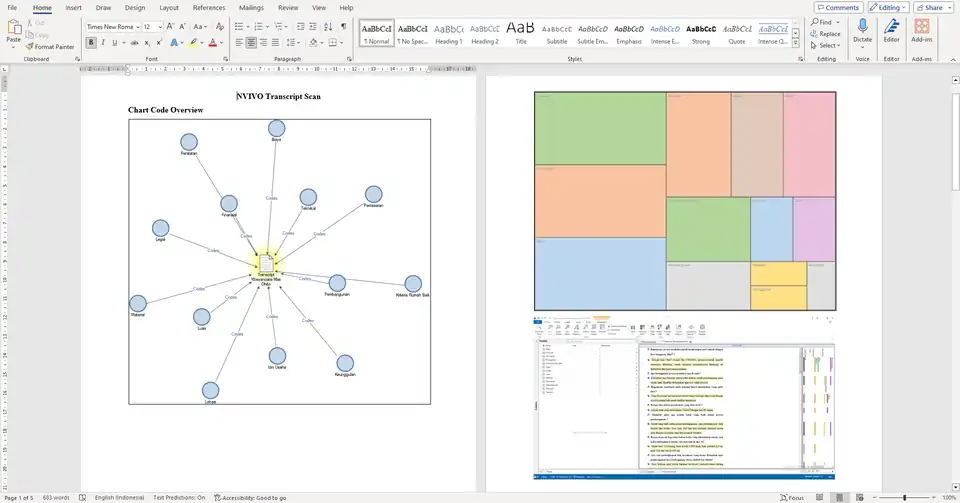The height and width of the screenshot is (503, 960).
Task: Open the Editing mode dropdown
Action: [x=888, y=7]
